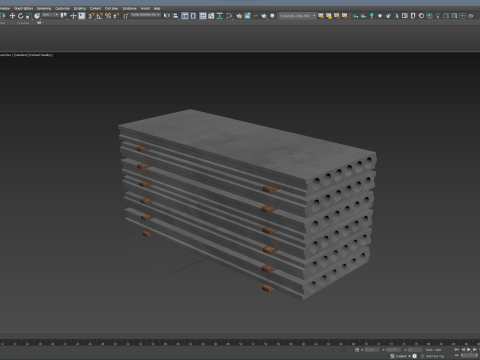Click the current frame number field
This screenshot has height=360, width=480.
coord(469,355)
